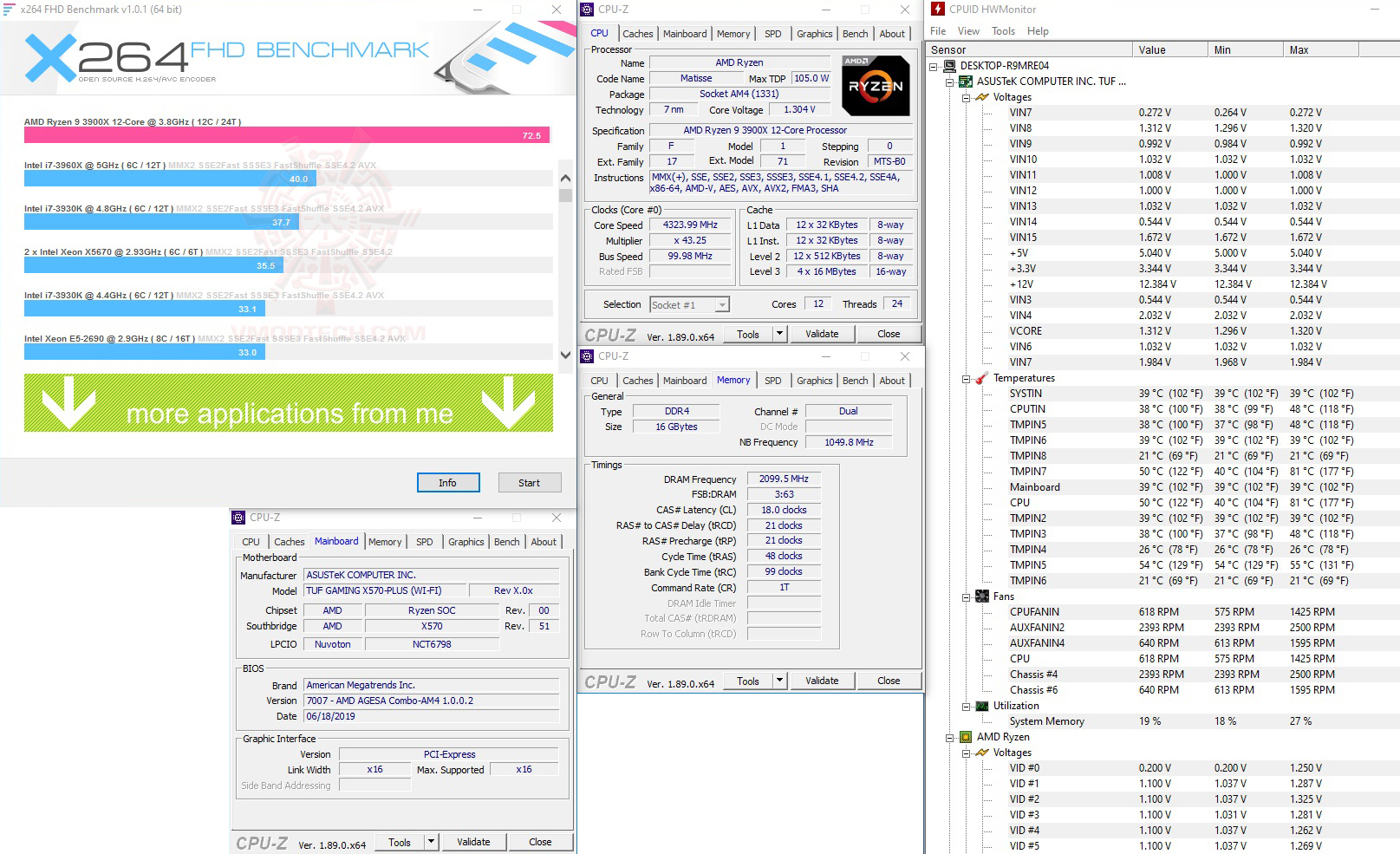
Task: Switch to Bench tab in the top CPU-Z window
Action: (x=856, y=34)
